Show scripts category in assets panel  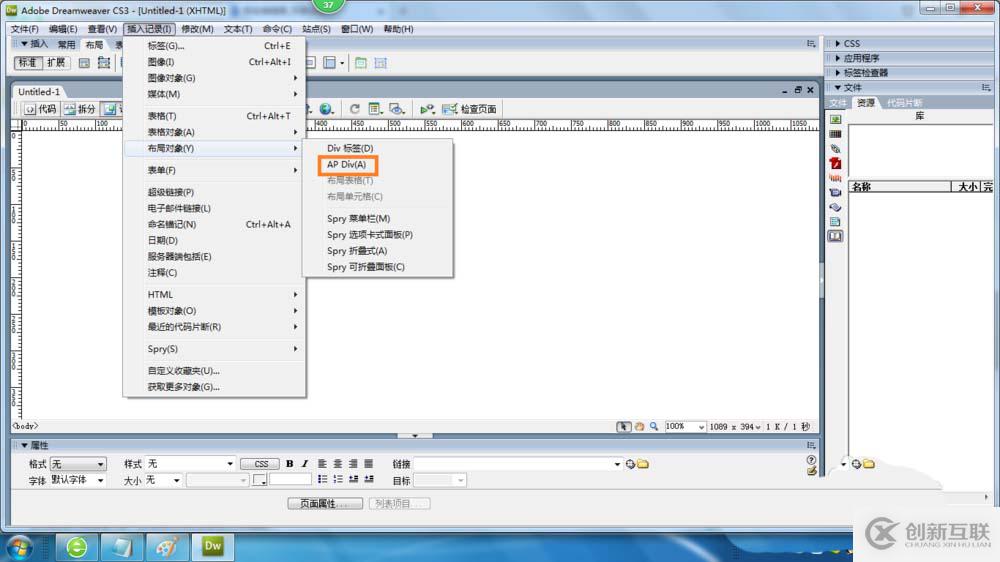[x=835, y=207]
